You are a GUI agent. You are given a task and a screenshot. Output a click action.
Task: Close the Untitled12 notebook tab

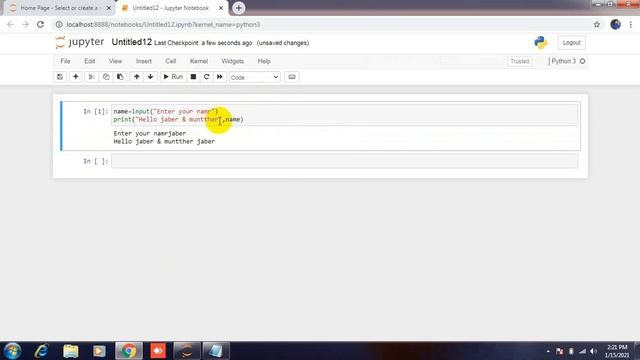coord(221,8)
